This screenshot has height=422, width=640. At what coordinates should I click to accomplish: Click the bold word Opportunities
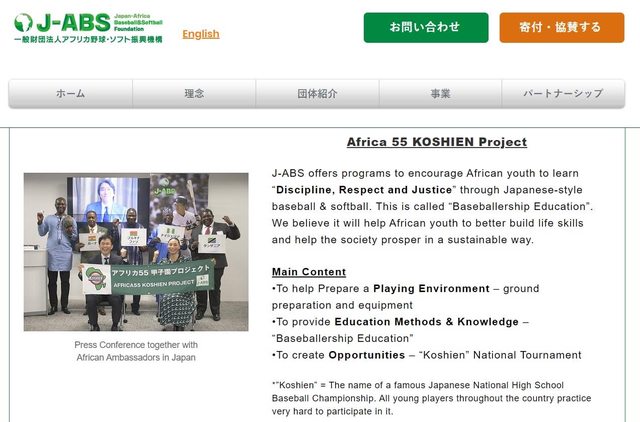[x=367, y=355]
